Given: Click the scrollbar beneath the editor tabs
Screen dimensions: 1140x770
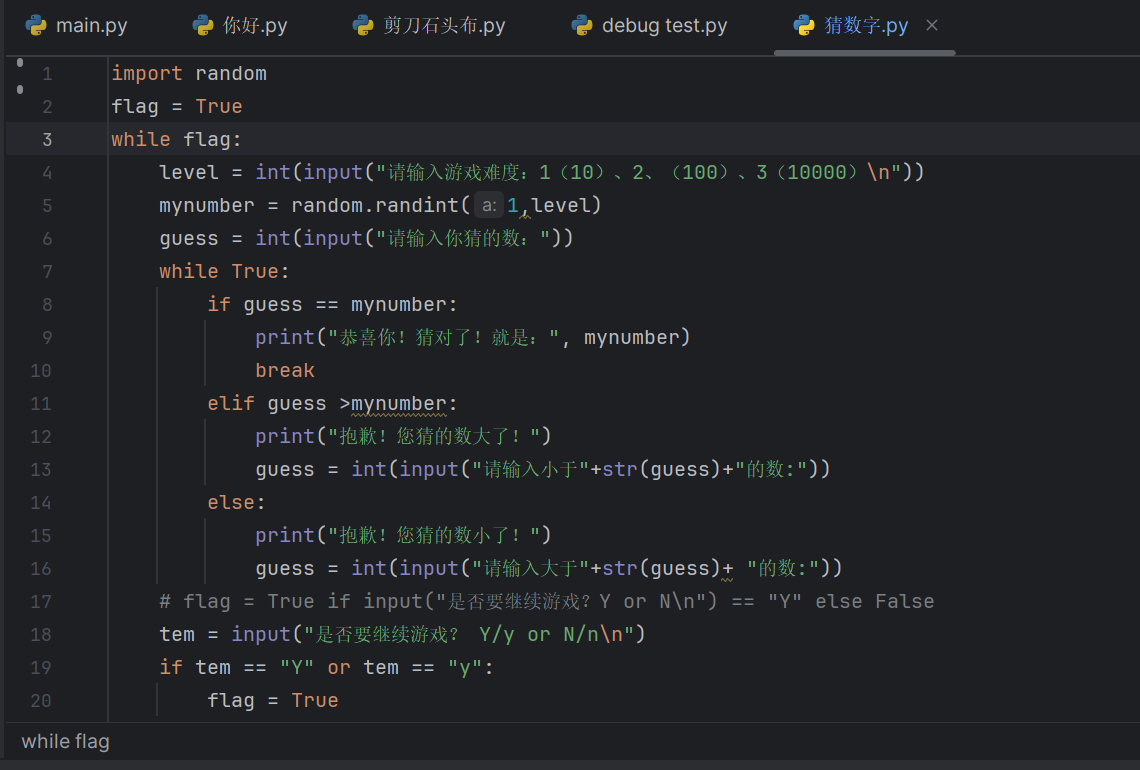Looking at the screenshot, I should tap(864, 52).
